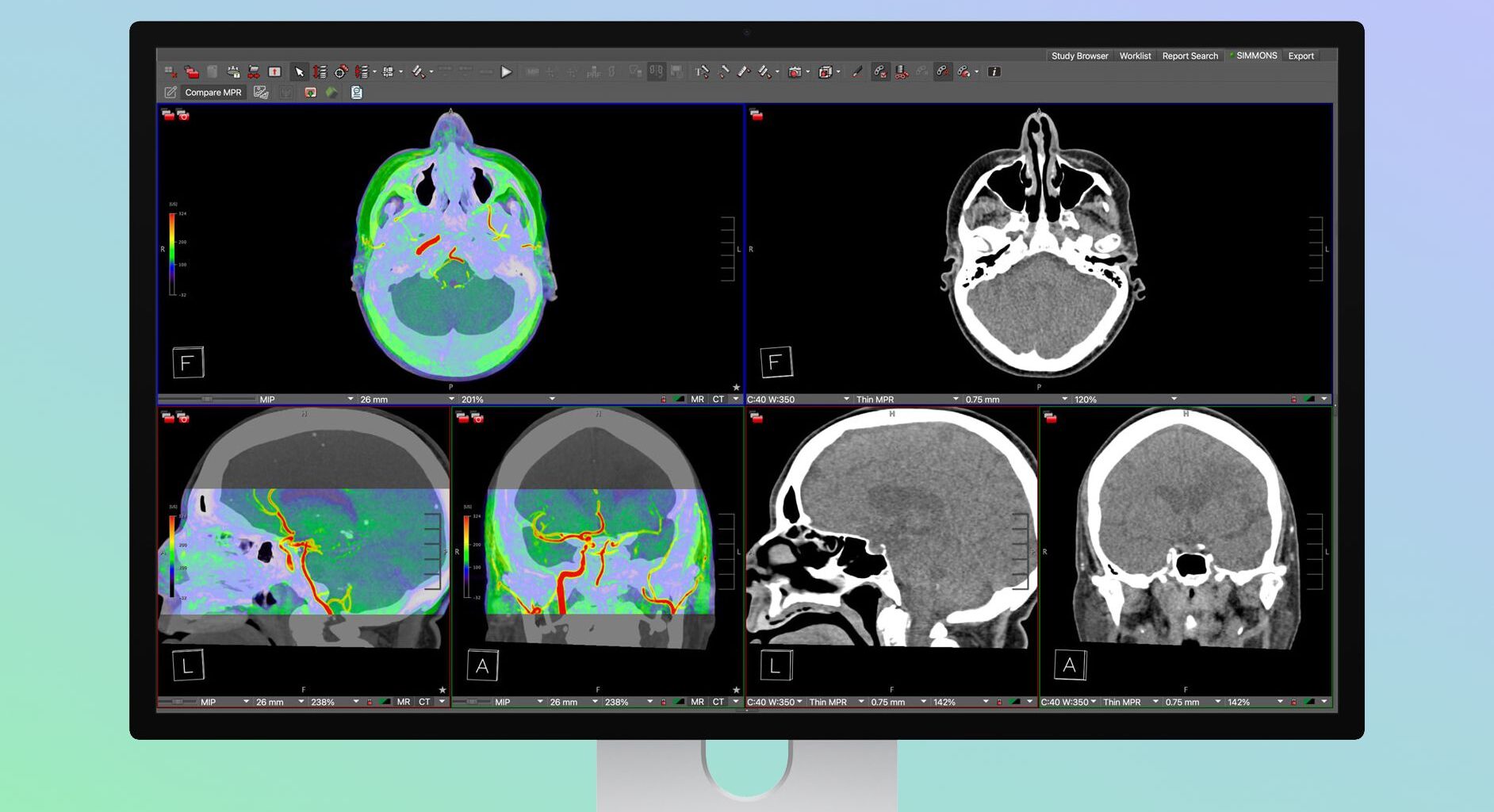Toggle the series link icon with red checkmark
Screen dimensions: 1494x812
point(881,71)
